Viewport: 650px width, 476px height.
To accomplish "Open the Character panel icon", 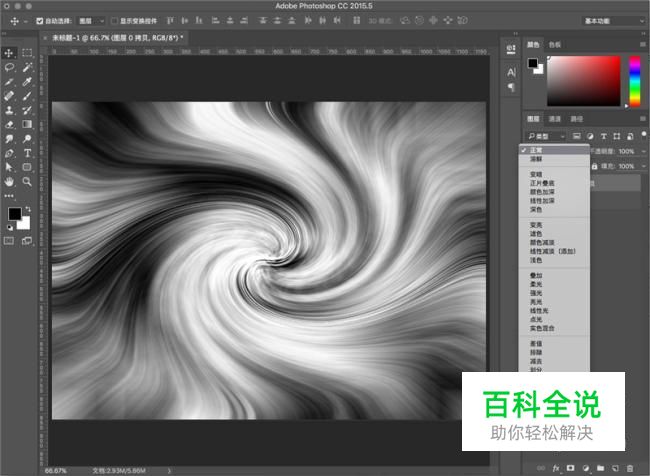I will tap(511, 73).
